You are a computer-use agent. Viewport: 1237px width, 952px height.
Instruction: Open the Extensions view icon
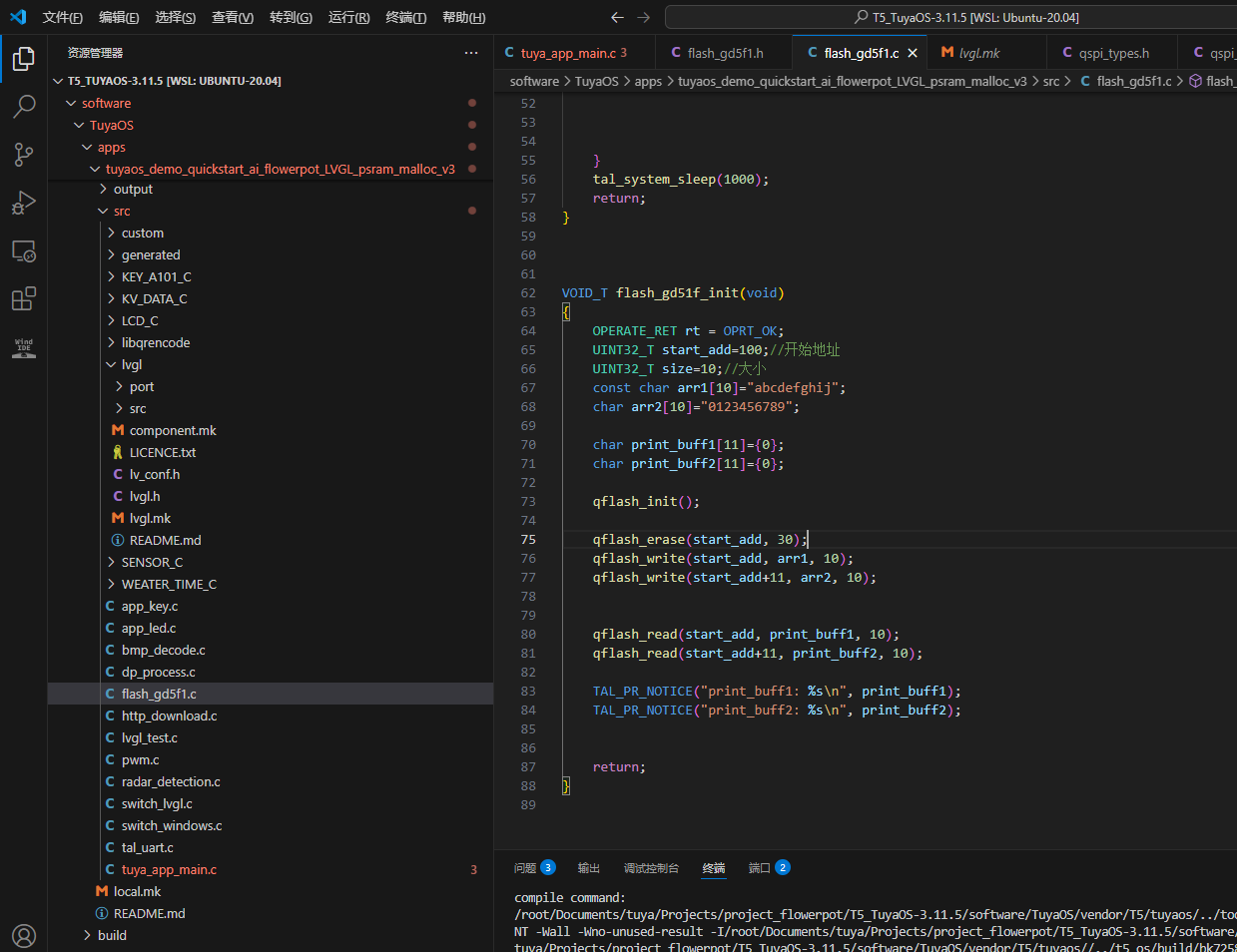pos(24,298)
